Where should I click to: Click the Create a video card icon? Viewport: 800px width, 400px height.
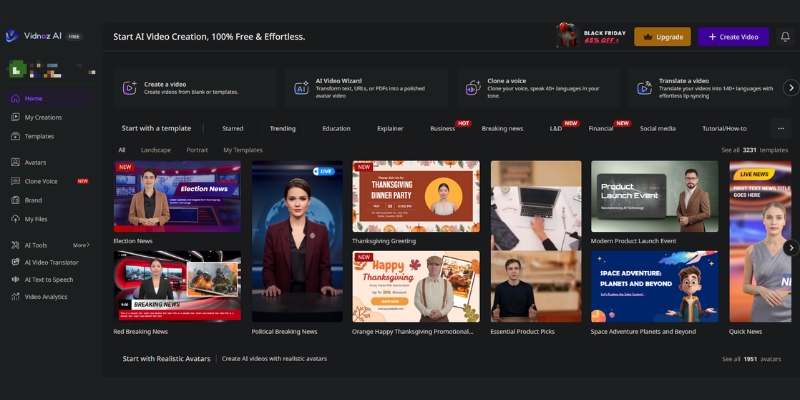pos(130,88)
